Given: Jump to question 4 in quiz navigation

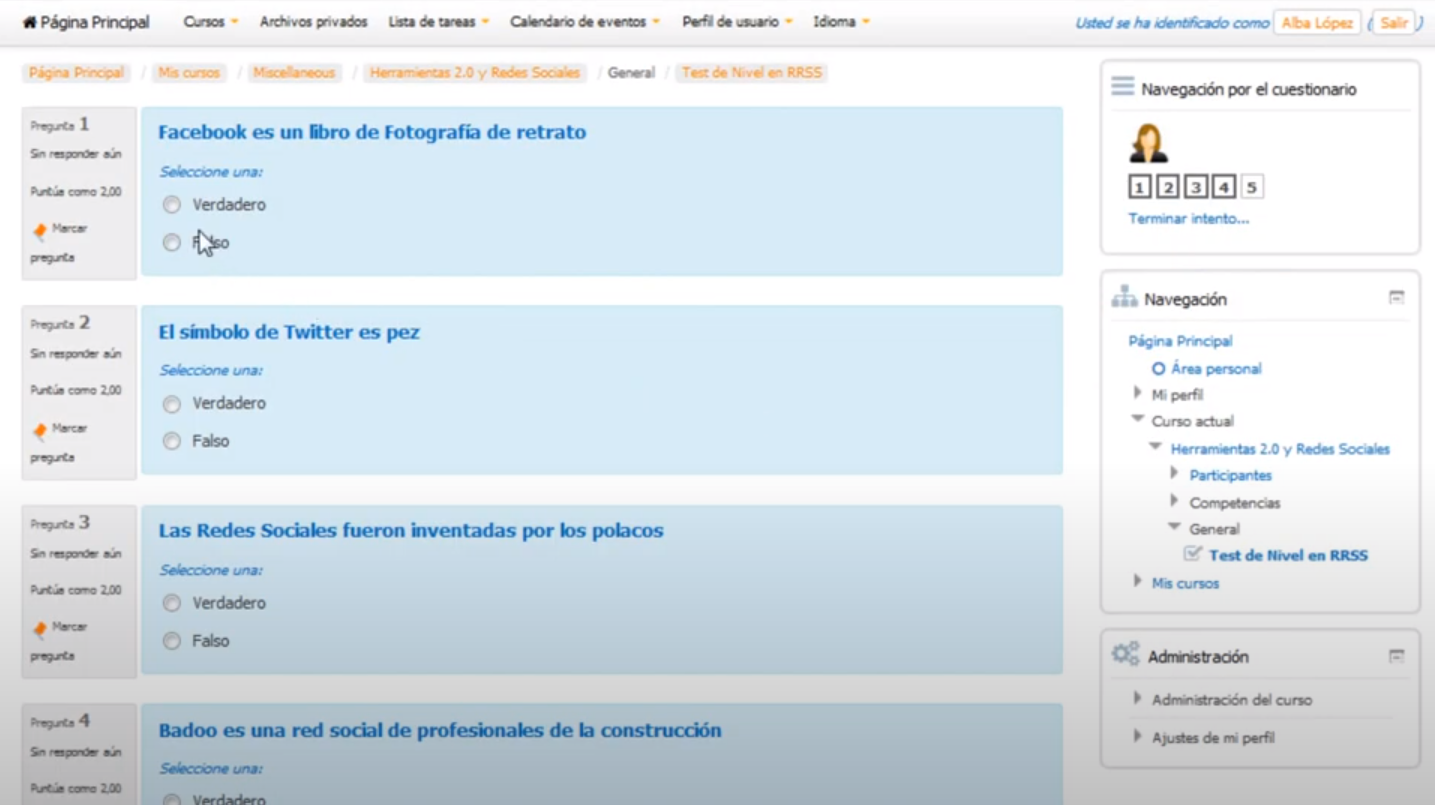Looking at the screenshot, I should [x=1224, y=187].
